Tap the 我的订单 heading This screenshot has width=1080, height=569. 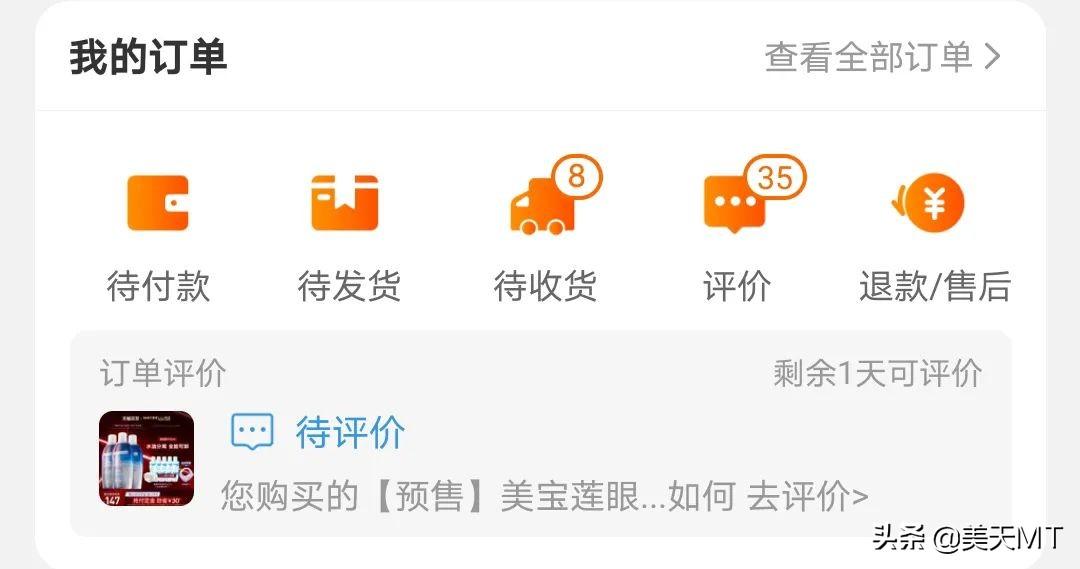tap(148, 56)
